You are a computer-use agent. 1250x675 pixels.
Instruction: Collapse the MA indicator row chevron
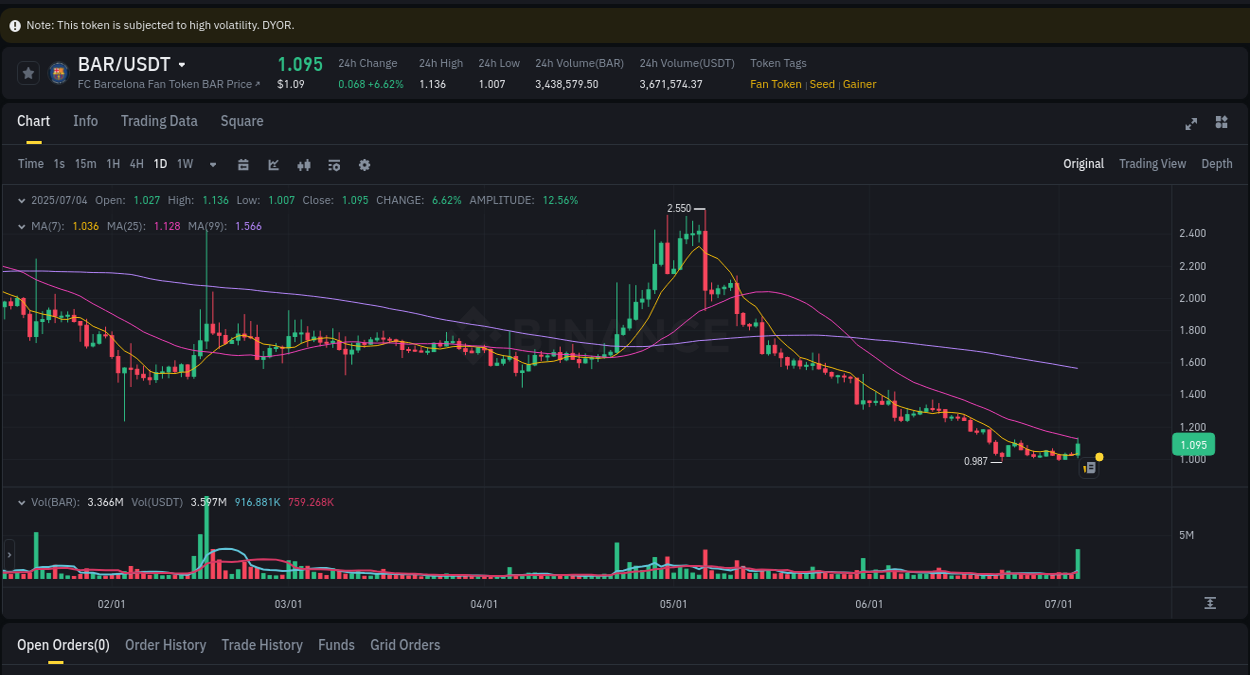21,226
